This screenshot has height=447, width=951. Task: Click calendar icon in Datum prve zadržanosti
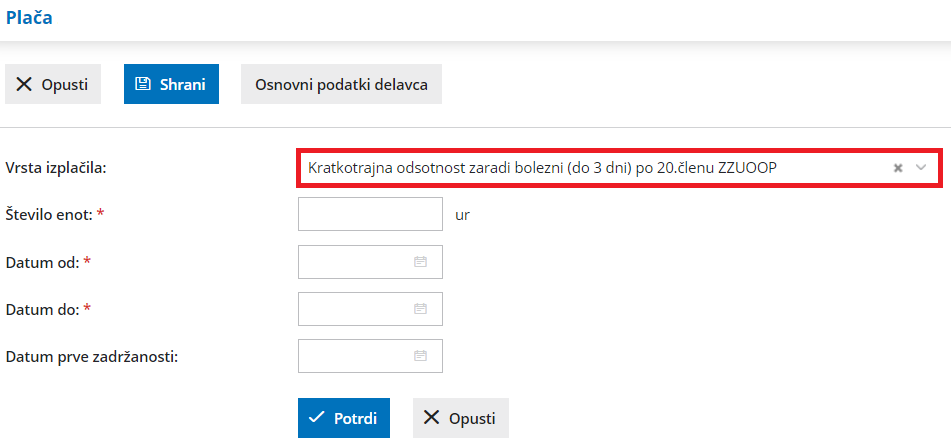(x=421, y=356)
